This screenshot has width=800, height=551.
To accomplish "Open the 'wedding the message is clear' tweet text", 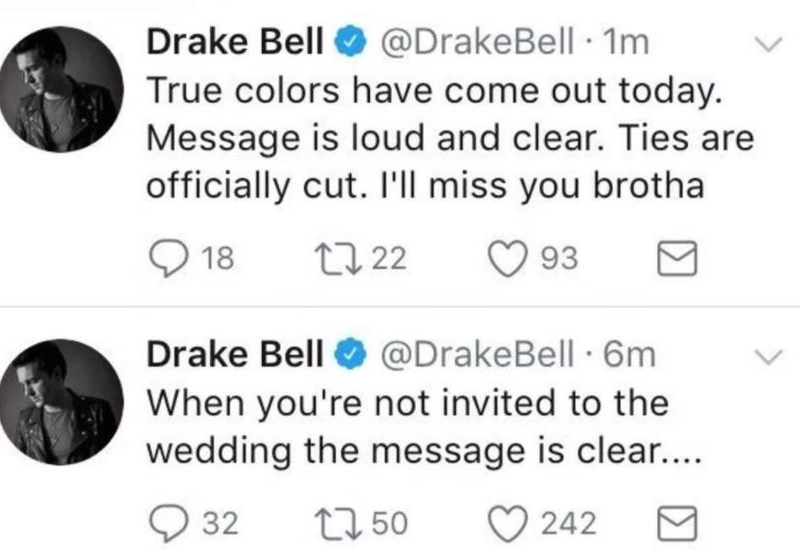I will click(x=424, y=452).
